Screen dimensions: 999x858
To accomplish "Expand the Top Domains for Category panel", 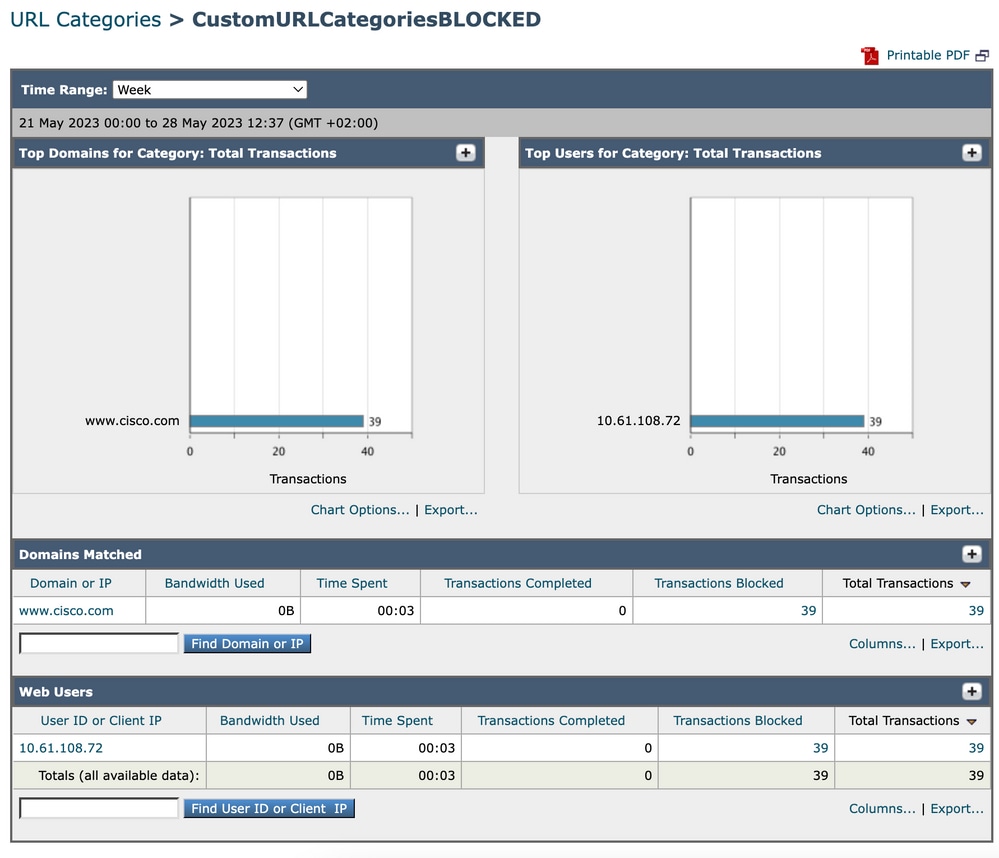I will point(466,153).
